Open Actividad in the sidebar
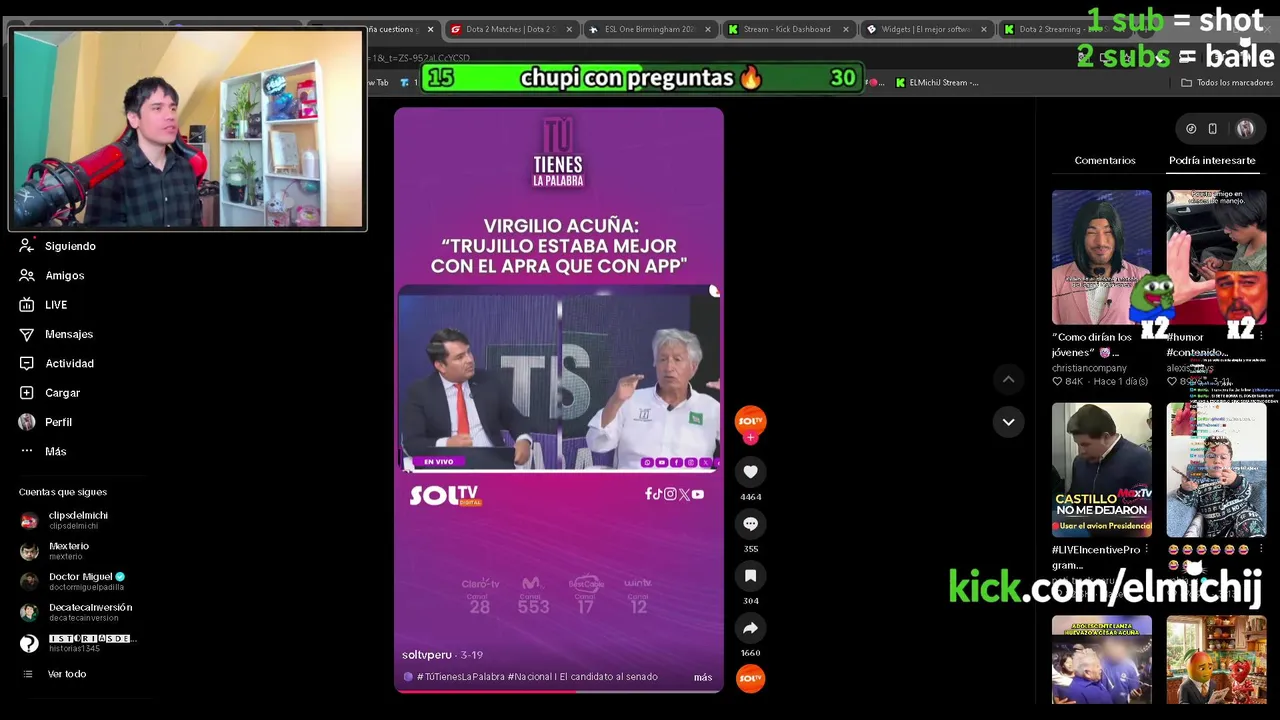 tap(57, 363)
